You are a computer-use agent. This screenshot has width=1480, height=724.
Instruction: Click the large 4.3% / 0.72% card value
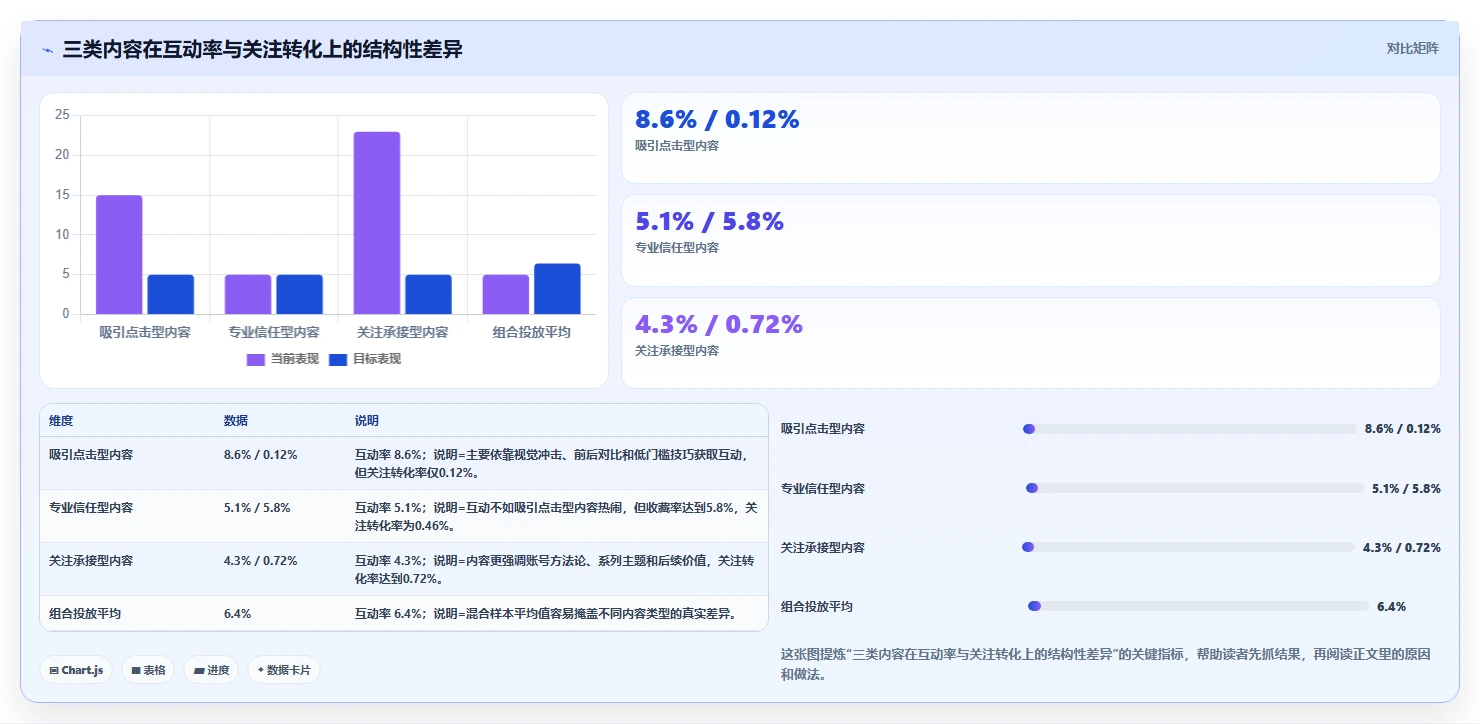click(x=719, y=325)
